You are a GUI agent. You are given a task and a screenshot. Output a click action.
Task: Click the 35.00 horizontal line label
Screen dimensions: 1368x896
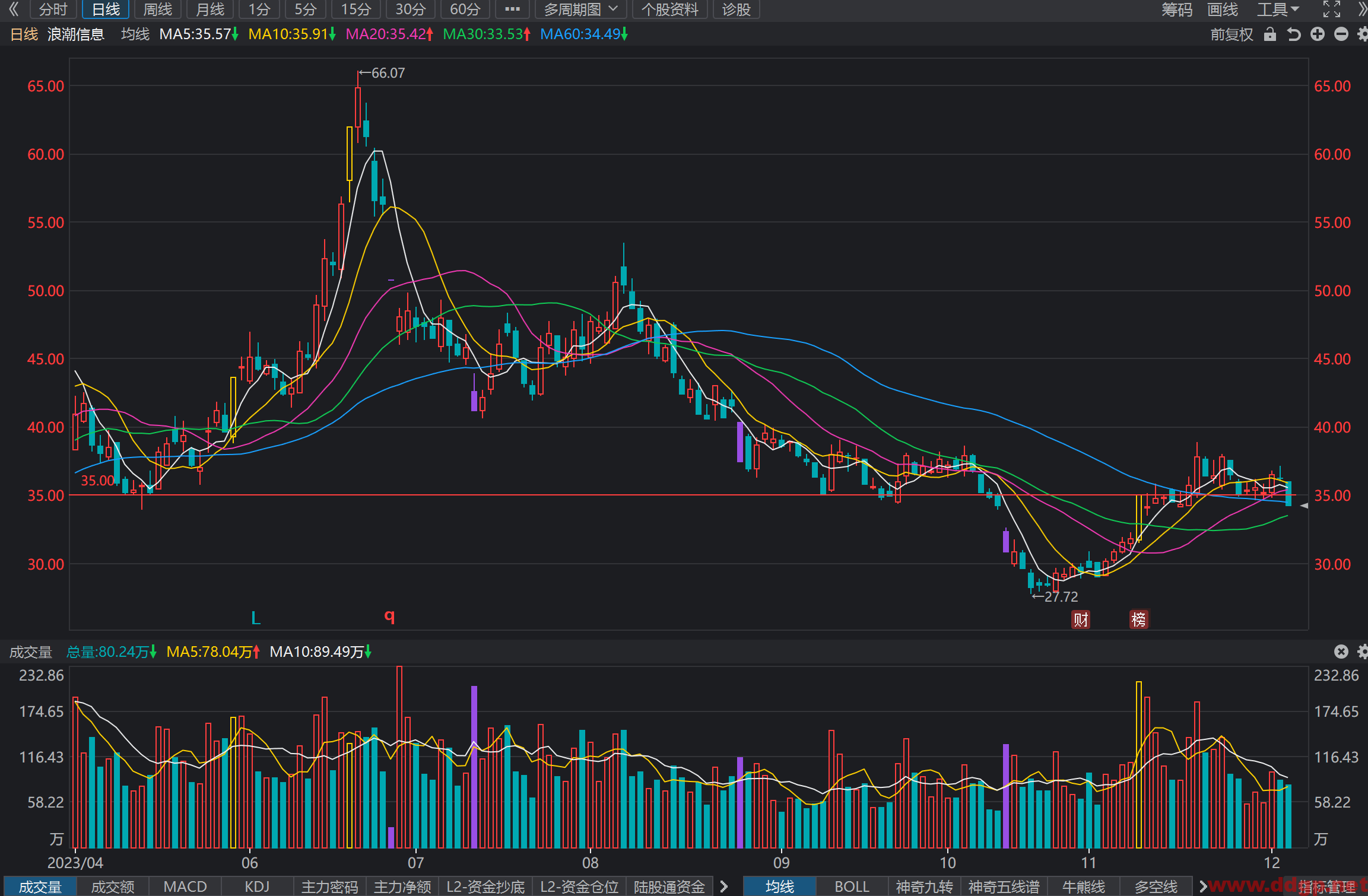pyautogui.click(x=98, y=481)
